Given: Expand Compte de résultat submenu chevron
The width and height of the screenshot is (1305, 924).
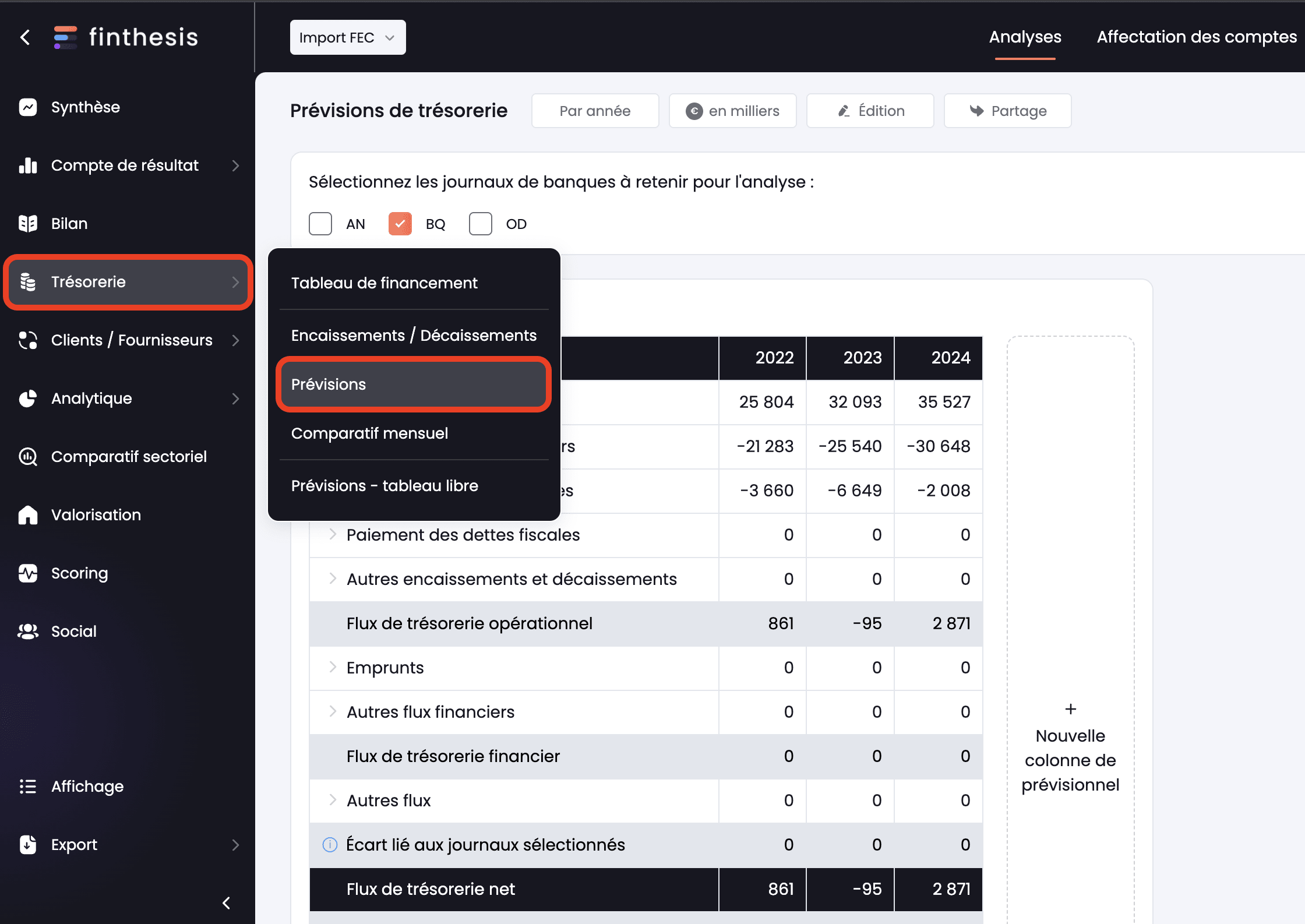Looking at the screenshot, I should 235,165.
